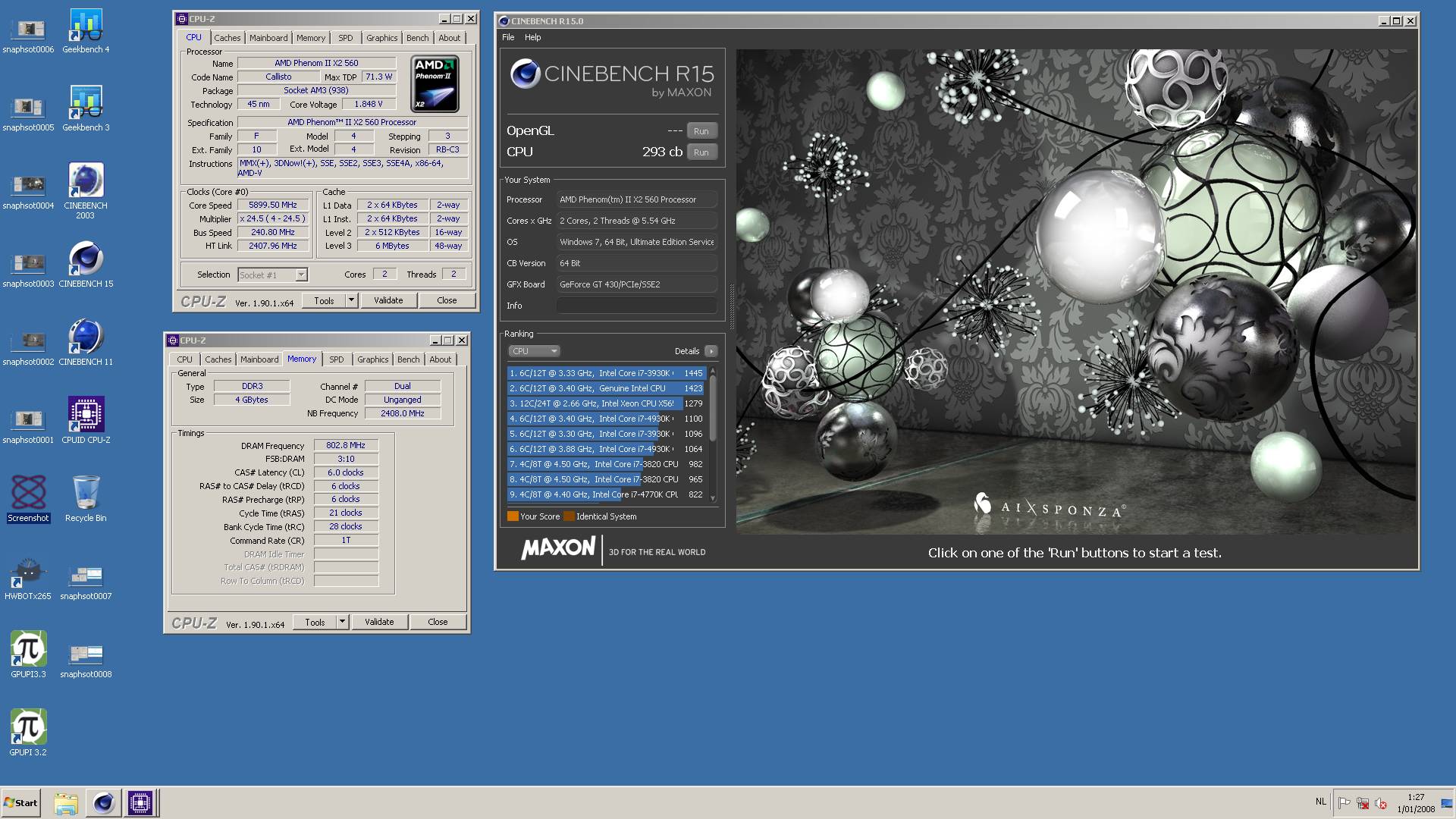1456x819 pixels.
Task: Open CPUID CPU-Z desktop icon
Action: [x=86, y=421]
